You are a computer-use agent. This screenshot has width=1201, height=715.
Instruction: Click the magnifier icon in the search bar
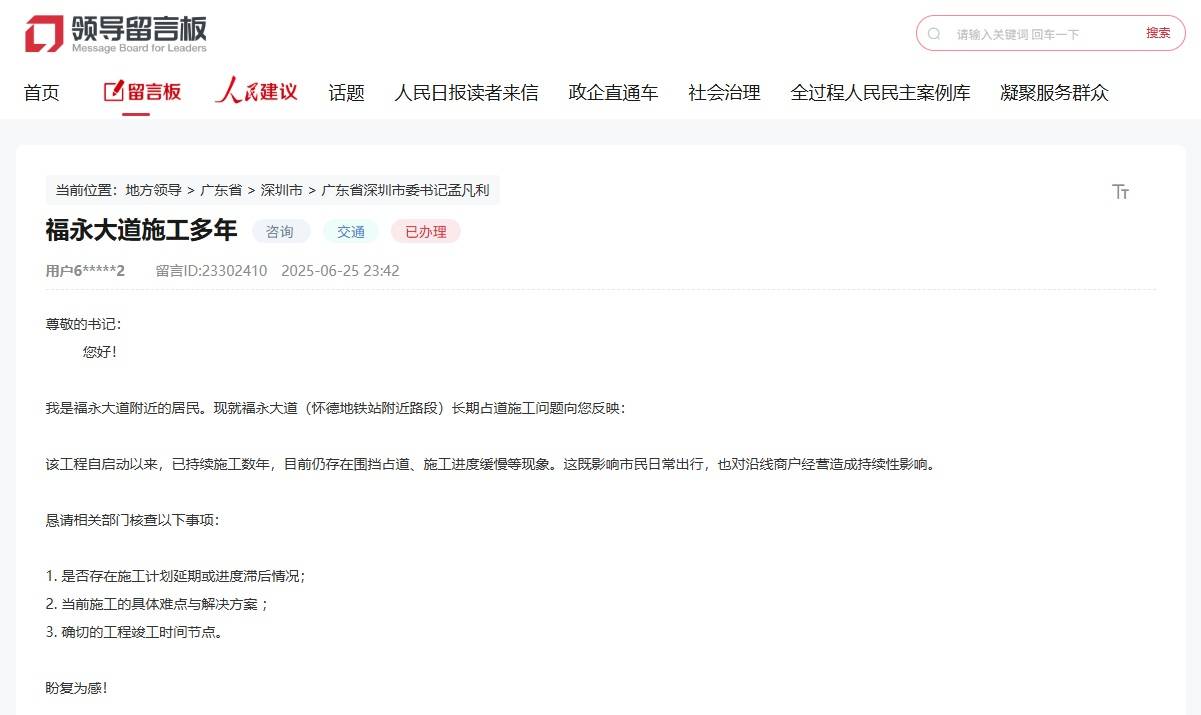coord(933,33)
